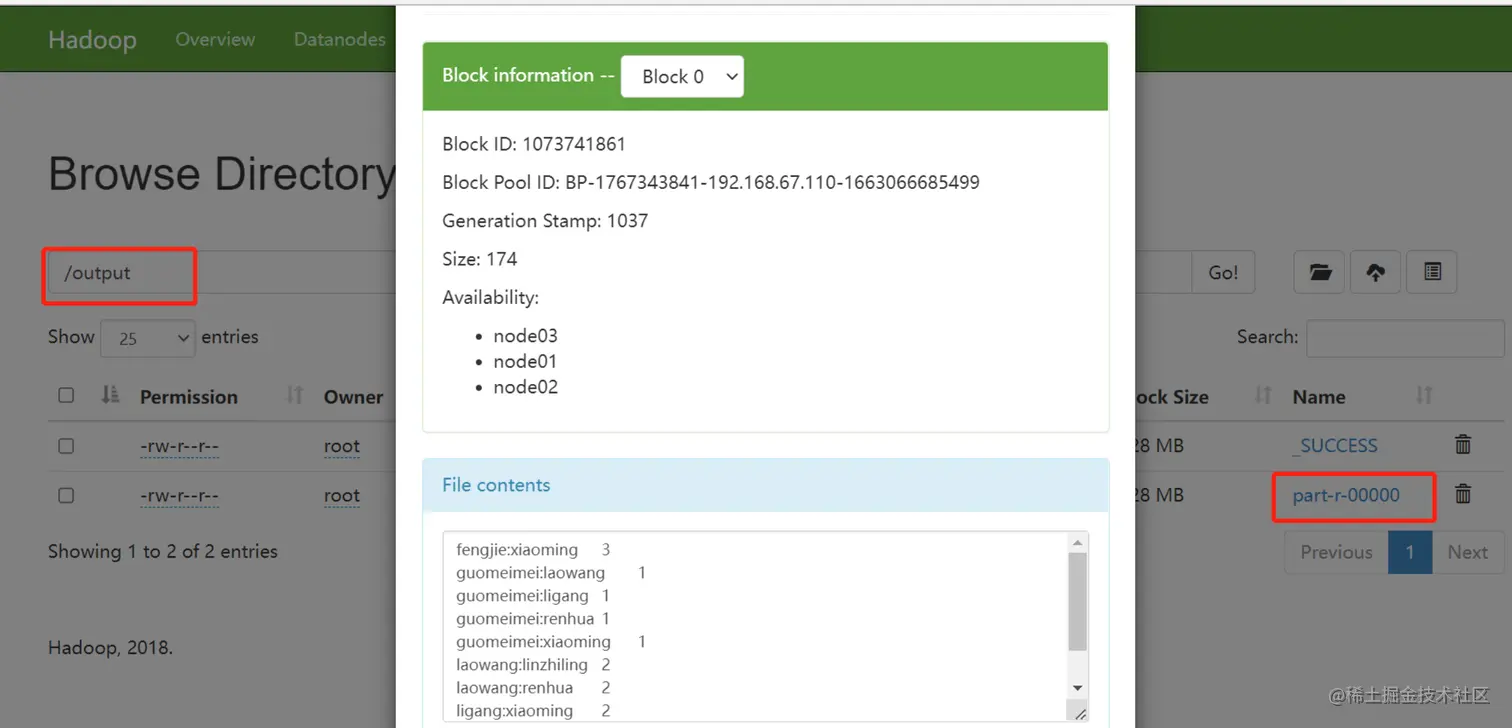Screen dimensions: 1512x728
Task: Click node01 in the Availability list
Action: coord(525,361)
